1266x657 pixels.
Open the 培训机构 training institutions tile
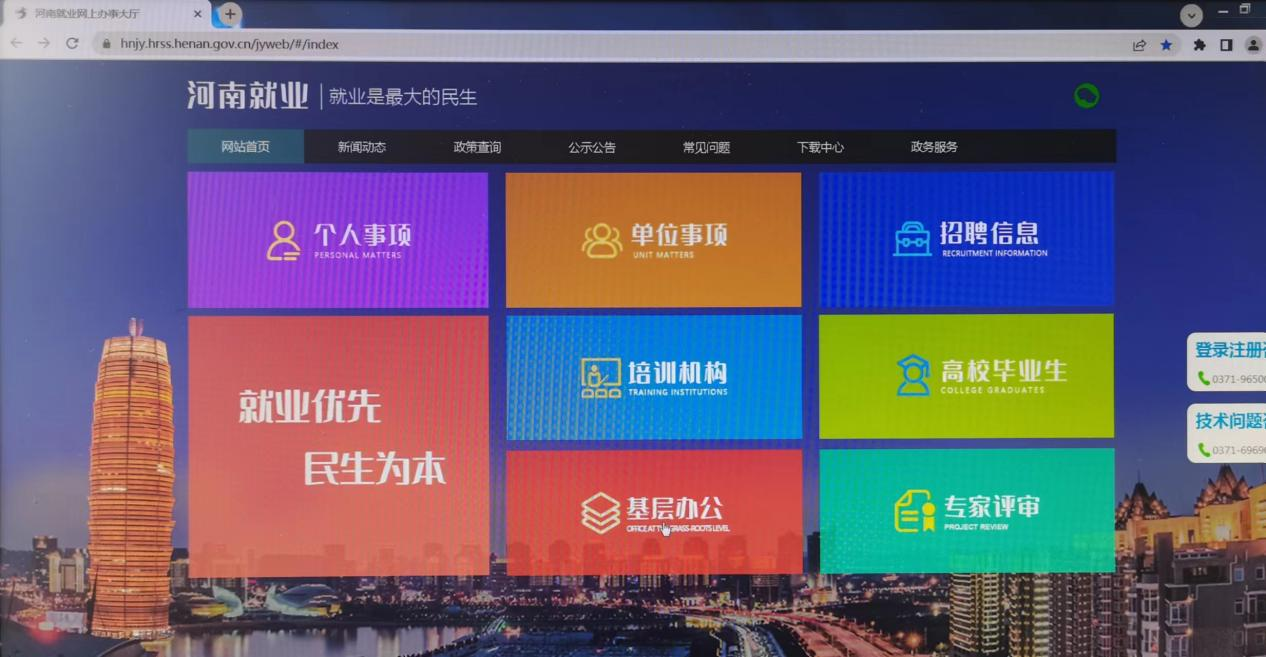[654, 377]
